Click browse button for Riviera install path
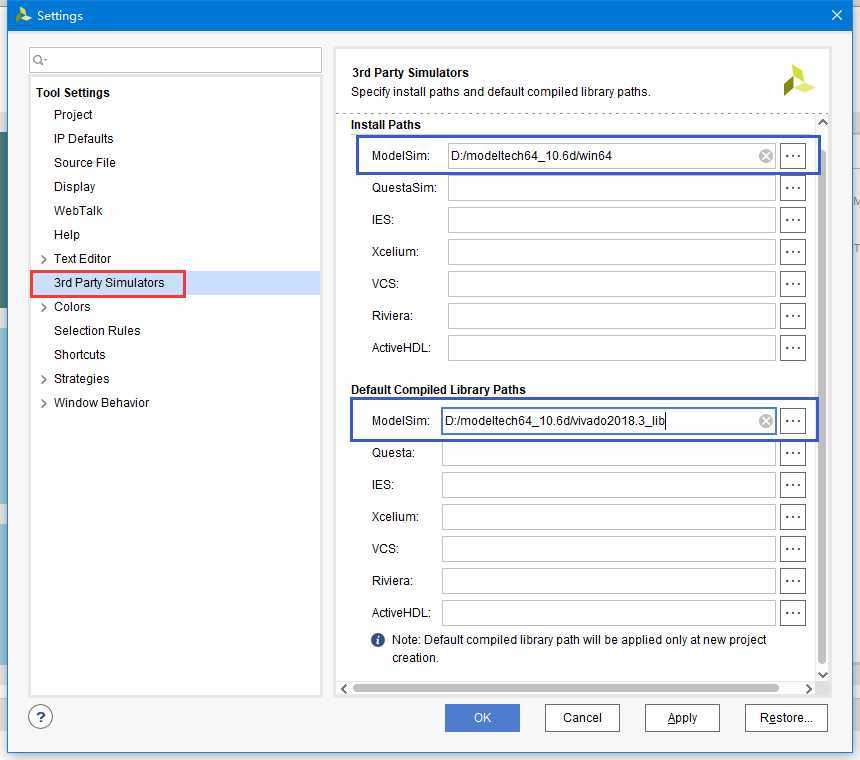 [x=793, y=316]
